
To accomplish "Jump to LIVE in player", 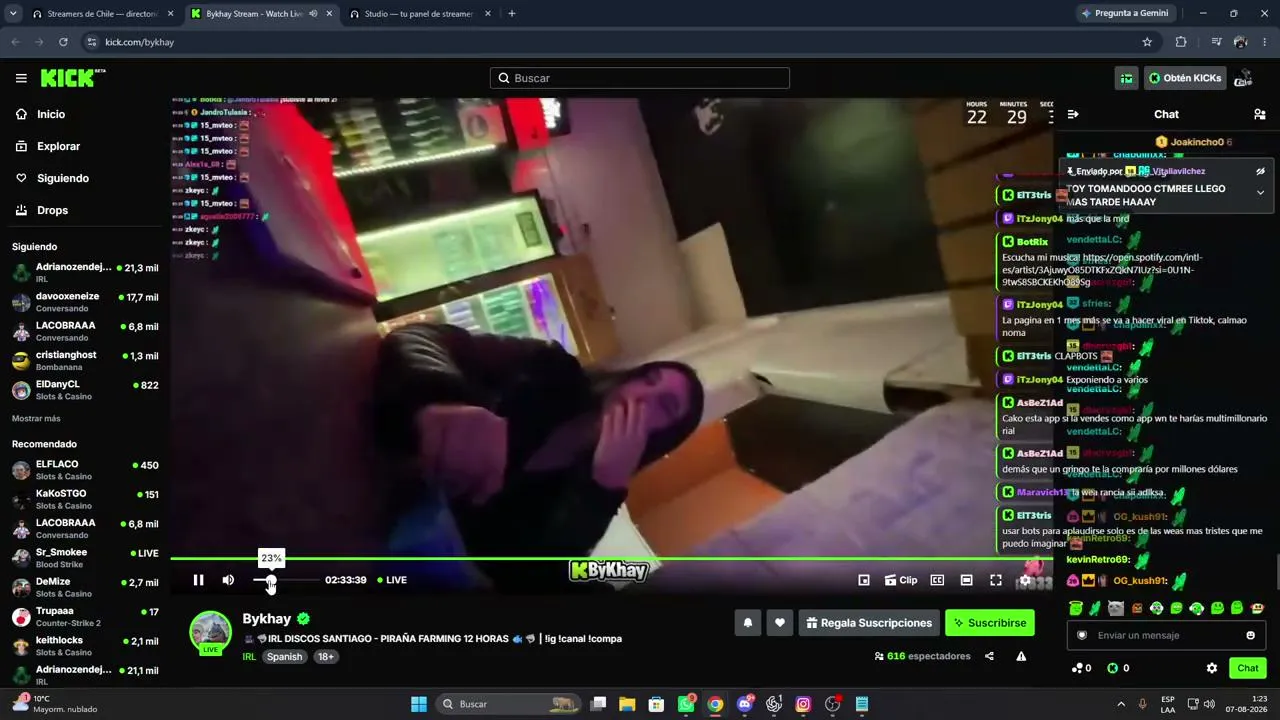I will tap(391, 580).
